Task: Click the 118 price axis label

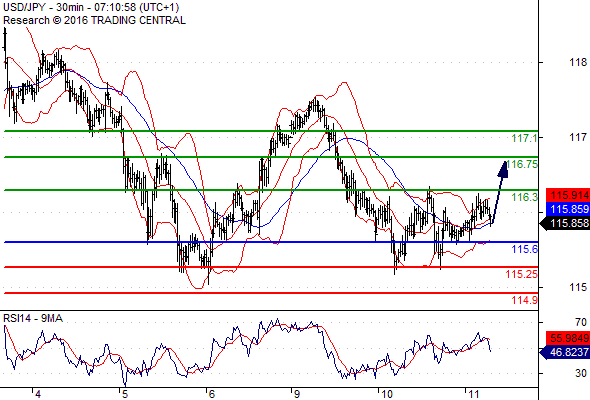Action: coord(578,62)
